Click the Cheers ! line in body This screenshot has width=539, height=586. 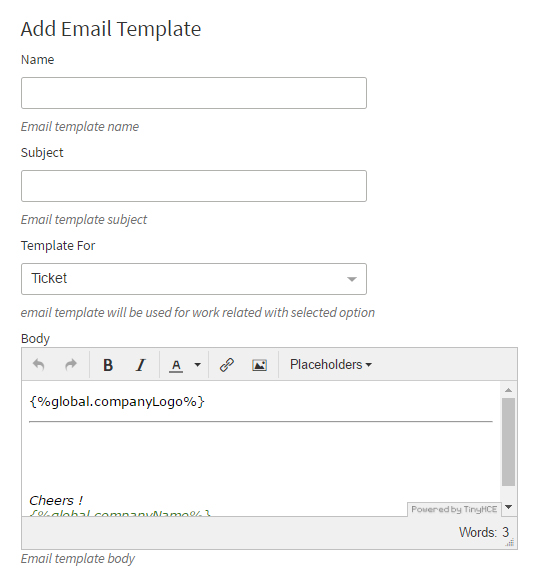pyautogui.click(x=56, y=500)
